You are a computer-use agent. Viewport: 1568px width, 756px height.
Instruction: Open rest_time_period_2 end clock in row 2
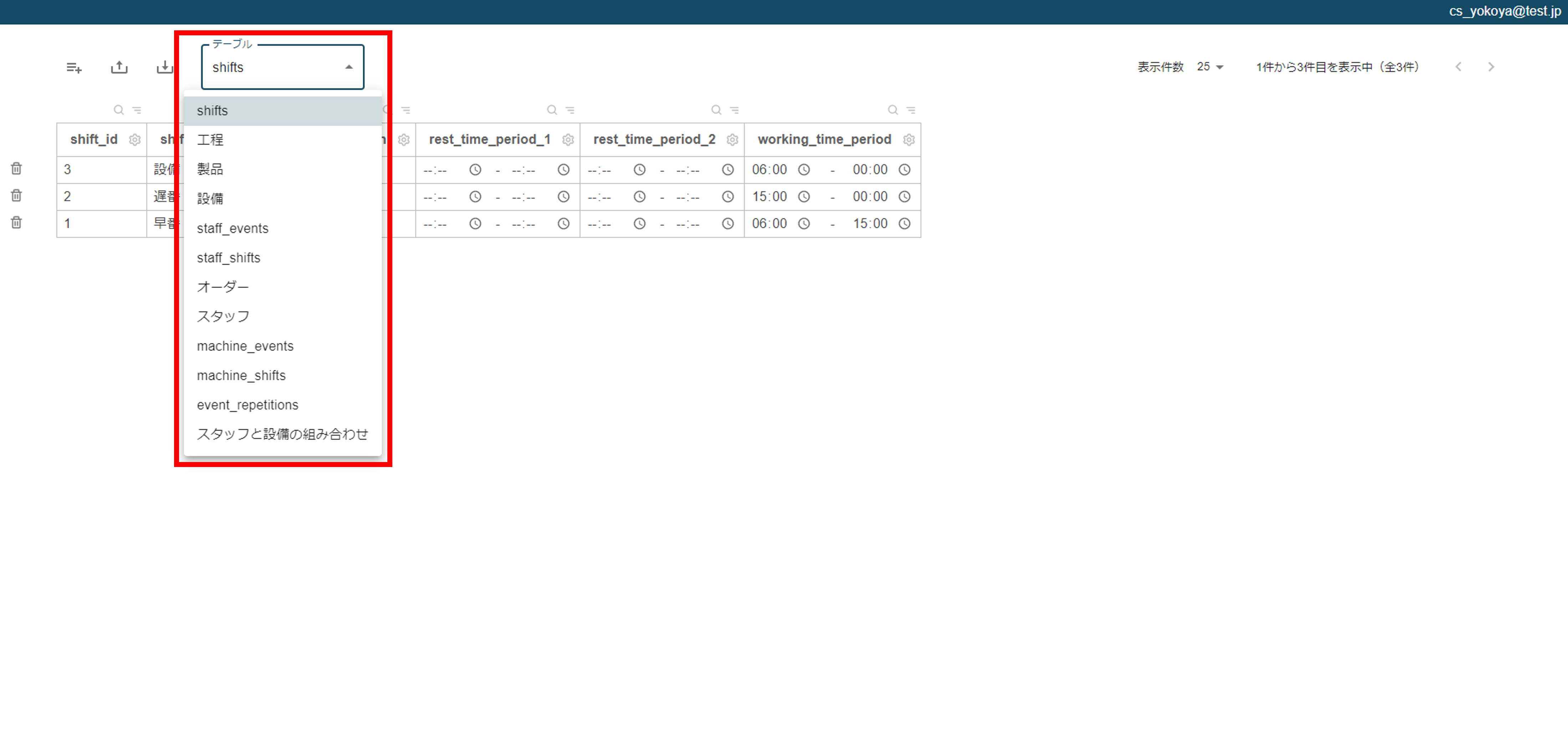(x=728, y=197)
